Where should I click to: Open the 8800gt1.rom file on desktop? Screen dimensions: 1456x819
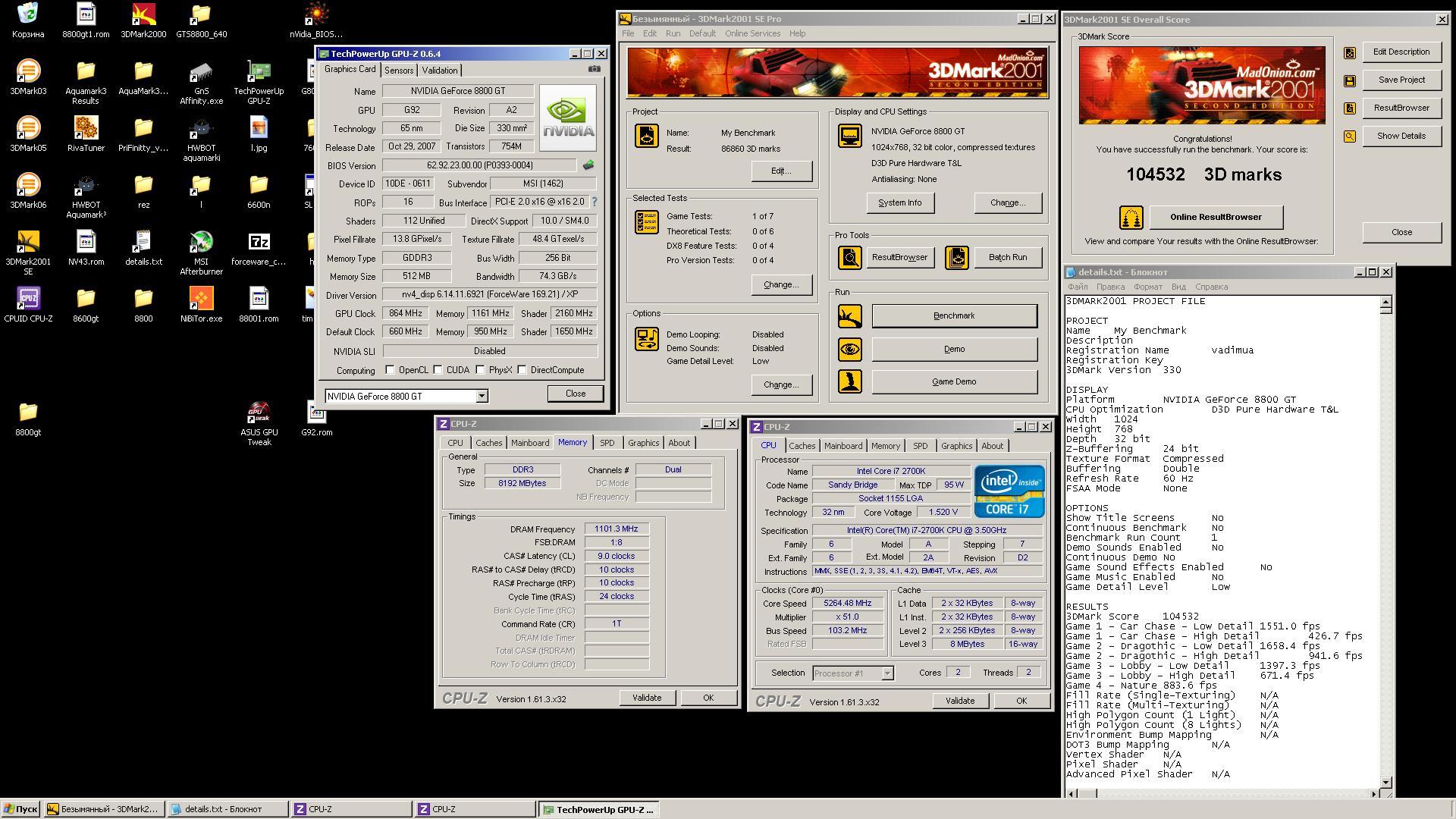pos(86,20)
